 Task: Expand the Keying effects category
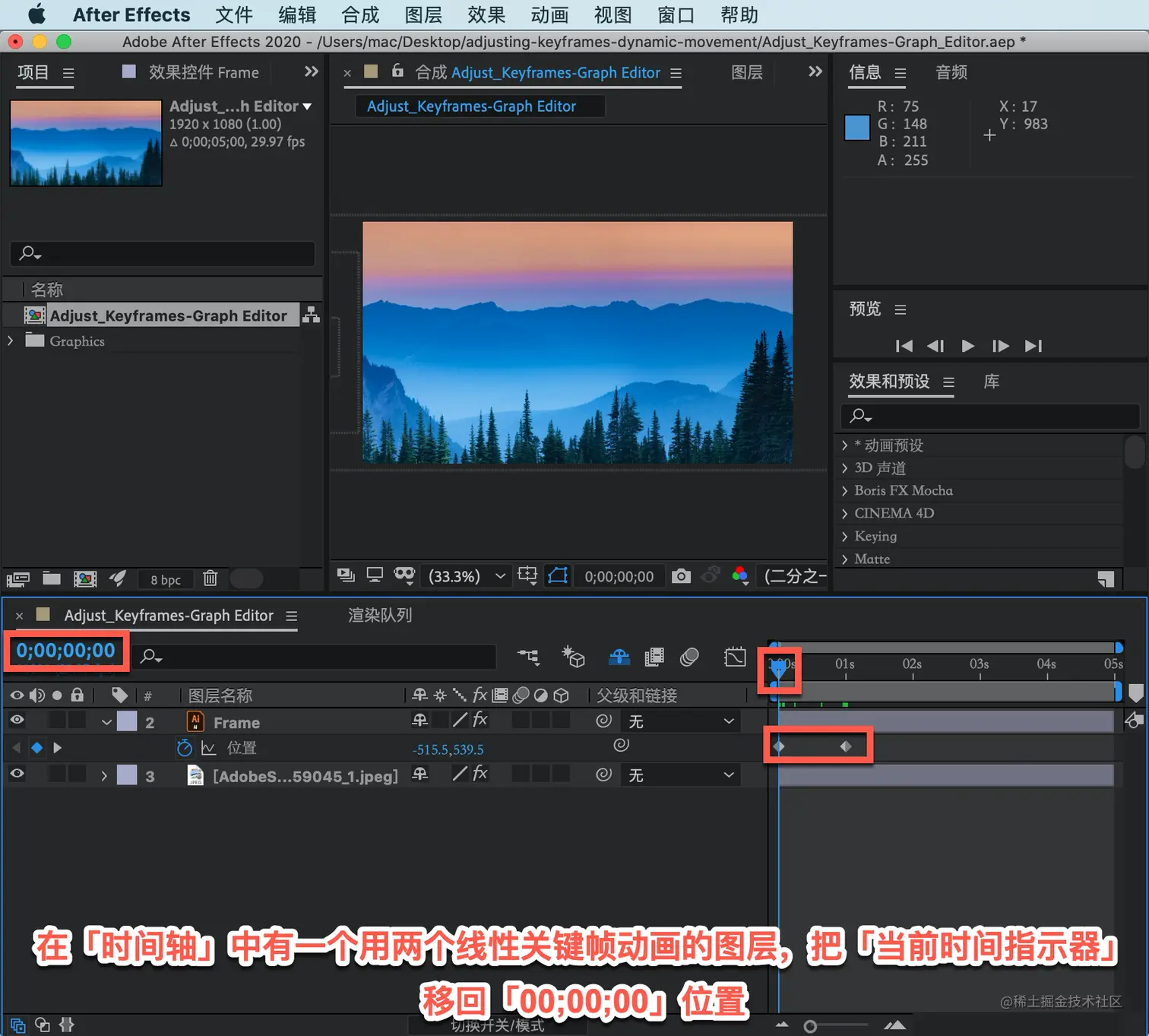click(845, 537)
